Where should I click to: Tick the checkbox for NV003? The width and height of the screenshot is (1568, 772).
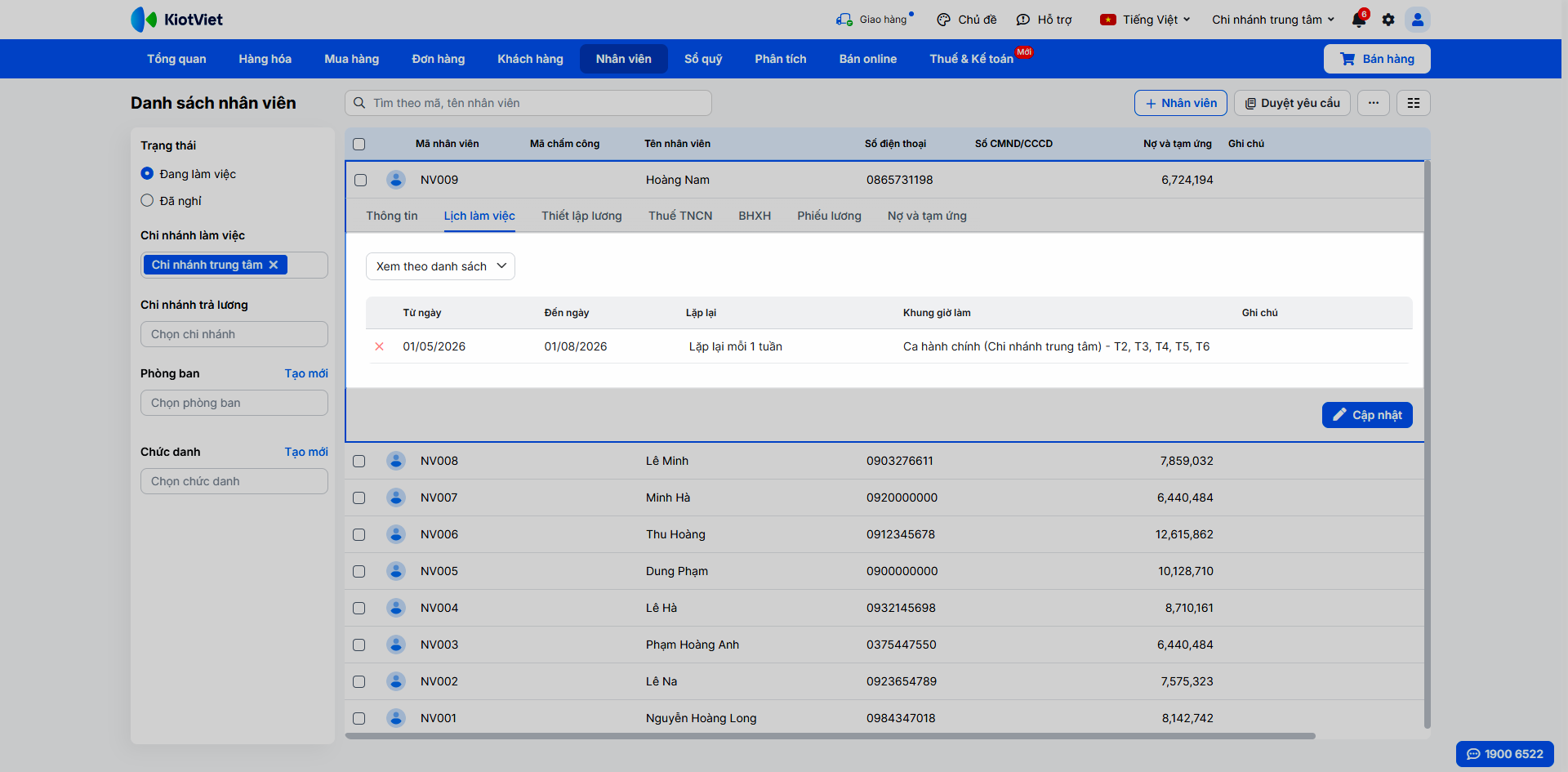point(359,645)
